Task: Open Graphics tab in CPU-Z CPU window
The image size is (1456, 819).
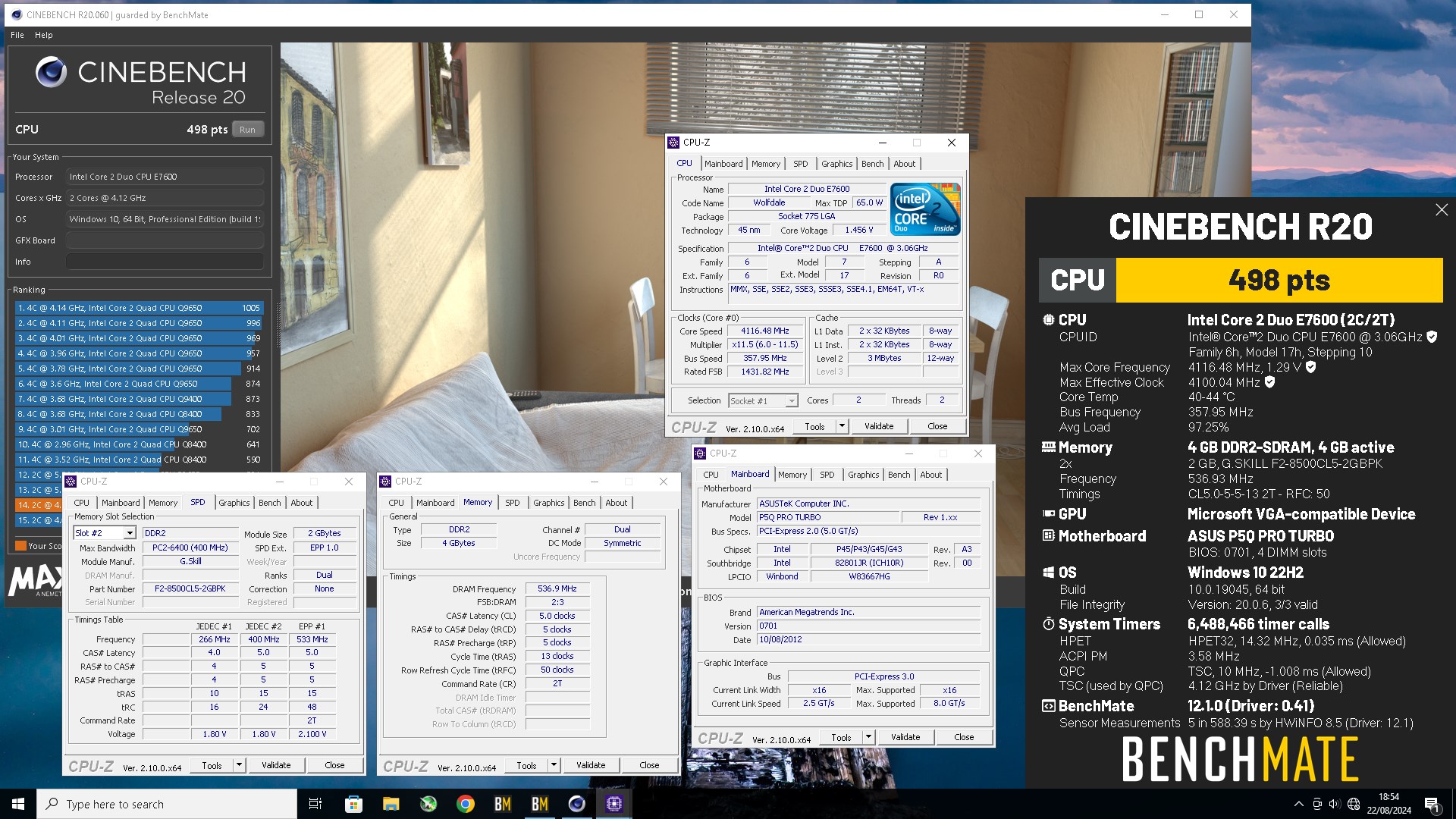Action: 836,164
